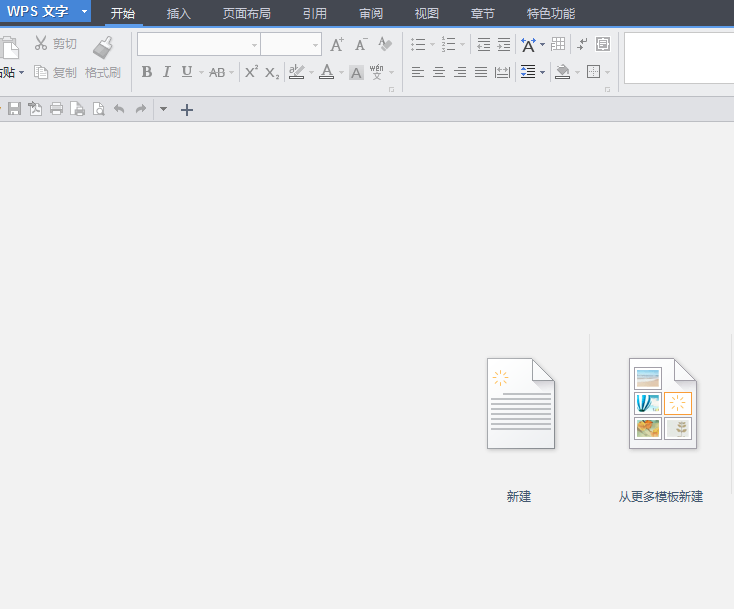The width and height of the screenshot is (734, 609).
Task: Click the framed page icon in paragraph group
Action: click(x=603, y=44)
